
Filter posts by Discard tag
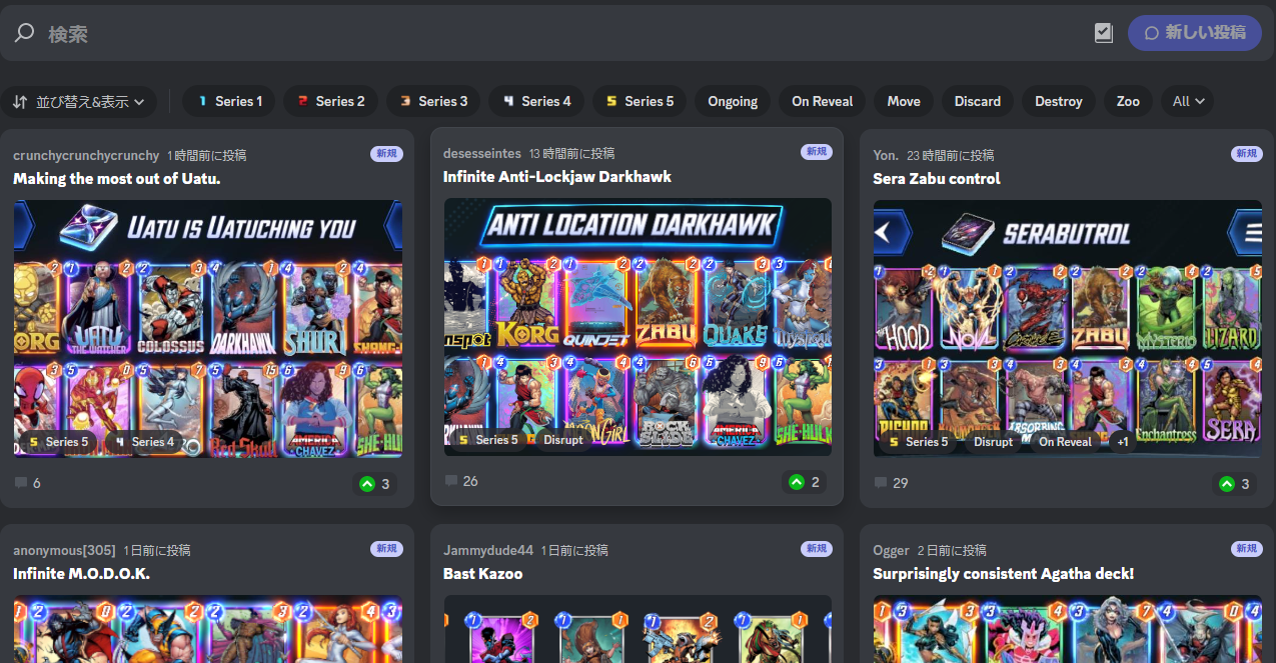[978, 101]
